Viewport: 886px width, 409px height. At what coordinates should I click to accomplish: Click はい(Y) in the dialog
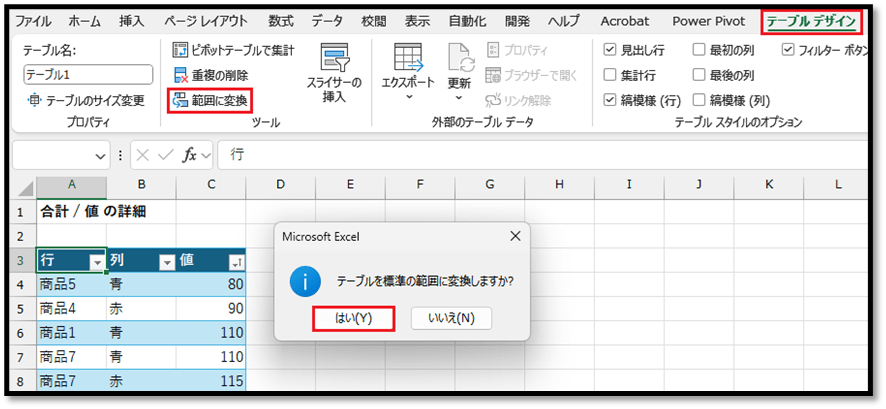(351, 319)
